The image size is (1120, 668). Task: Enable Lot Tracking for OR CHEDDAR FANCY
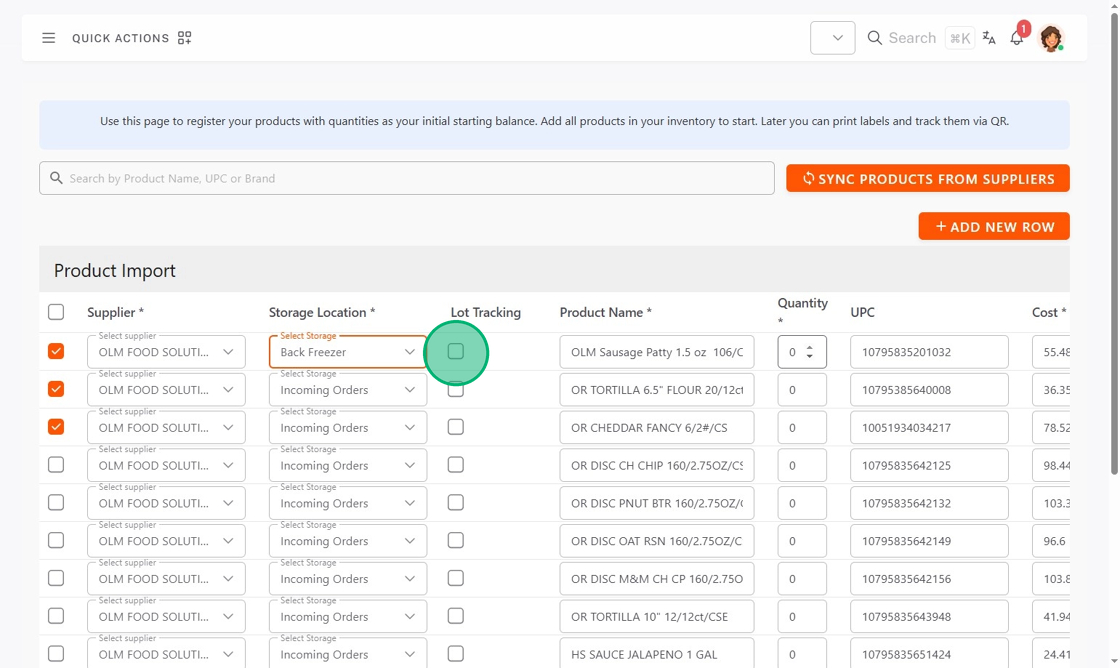pos(456,427)
